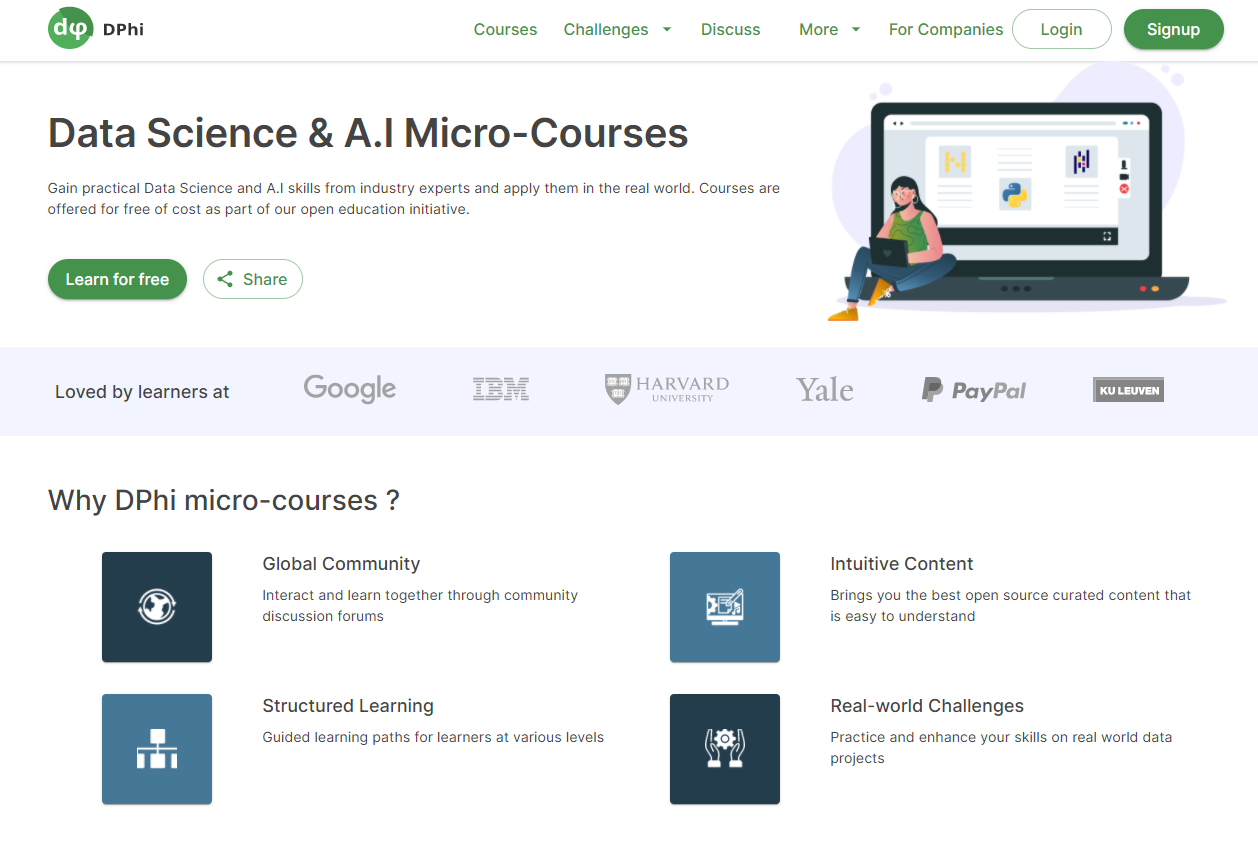Click the Harvard University logo
Image resolution: width=1258 pixels, height=846 pixels.
(665, 387)
